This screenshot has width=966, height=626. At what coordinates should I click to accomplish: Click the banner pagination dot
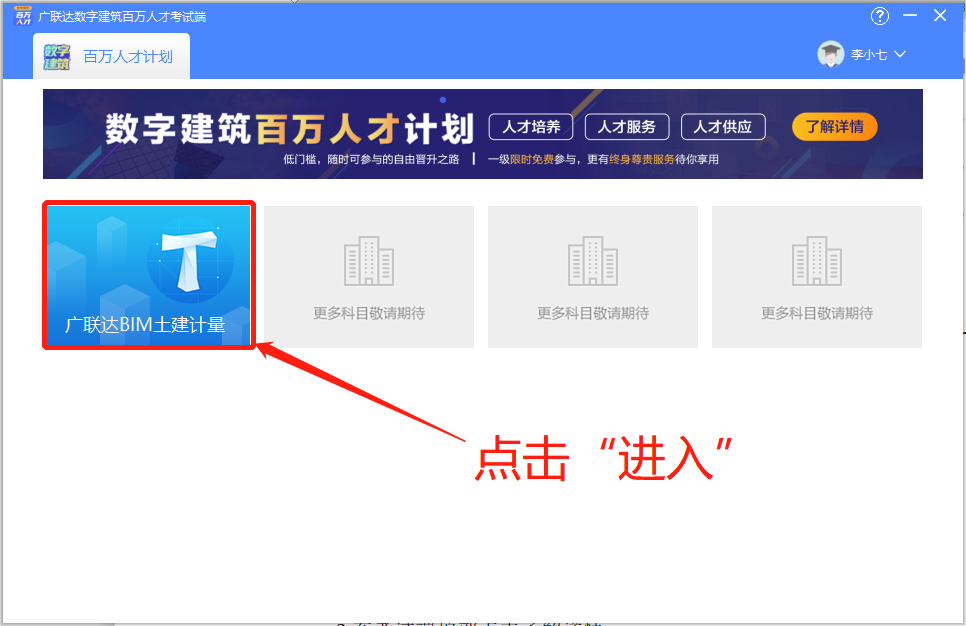[443, 100]
